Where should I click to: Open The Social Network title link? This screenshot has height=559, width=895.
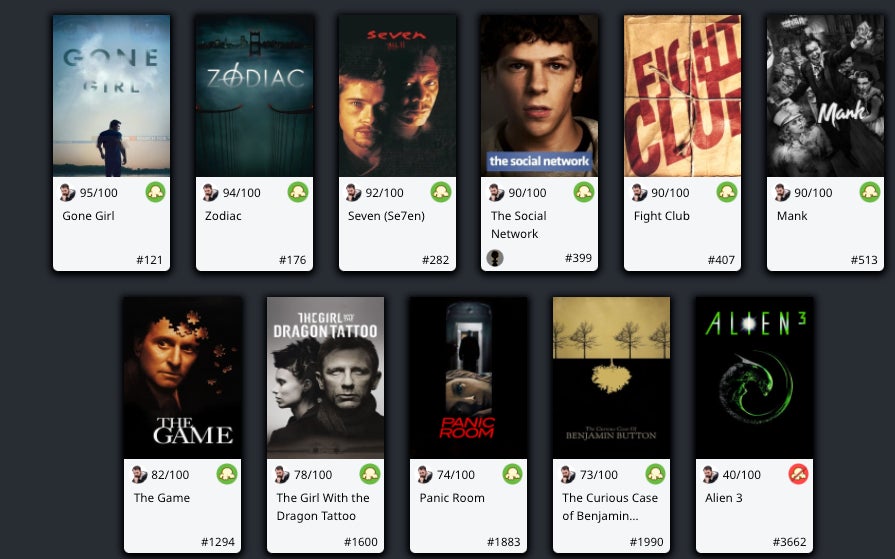[x=518, y=224]
